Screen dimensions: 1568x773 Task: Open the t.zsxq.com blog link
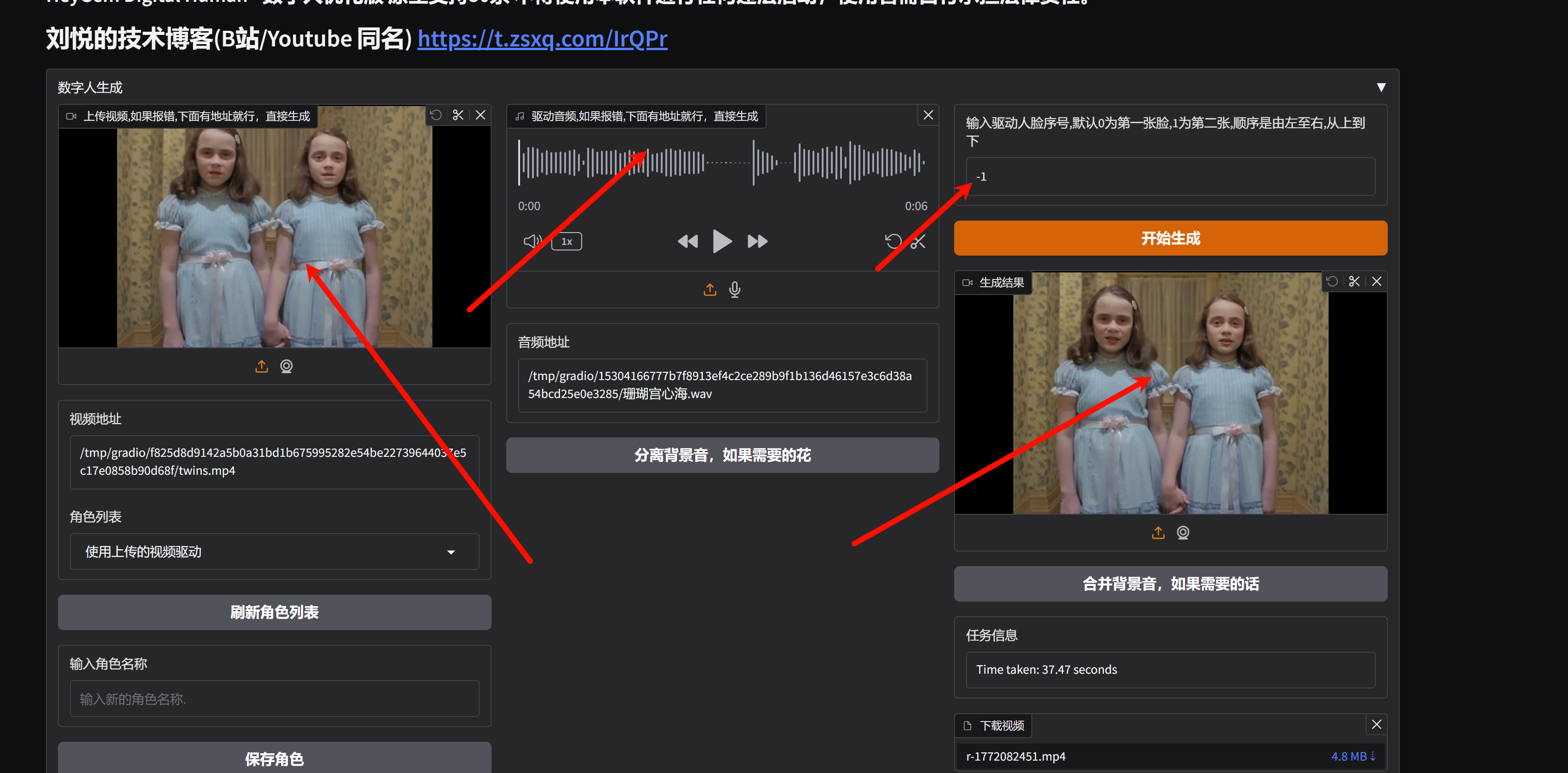542,39
